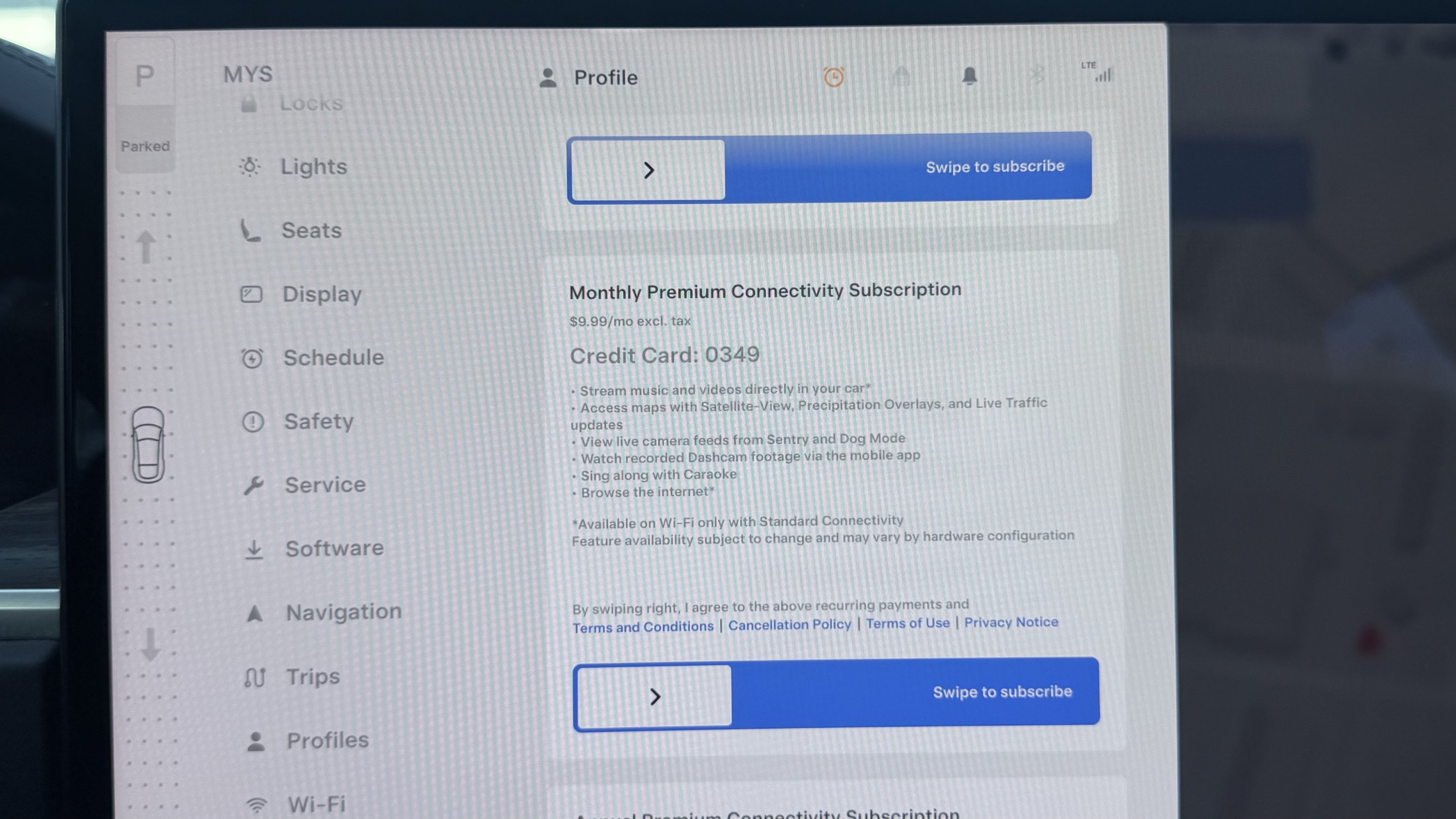1456x819 pixels.
Task: Tap the car icon on the gear strip
Action: [x=148, y=445]
